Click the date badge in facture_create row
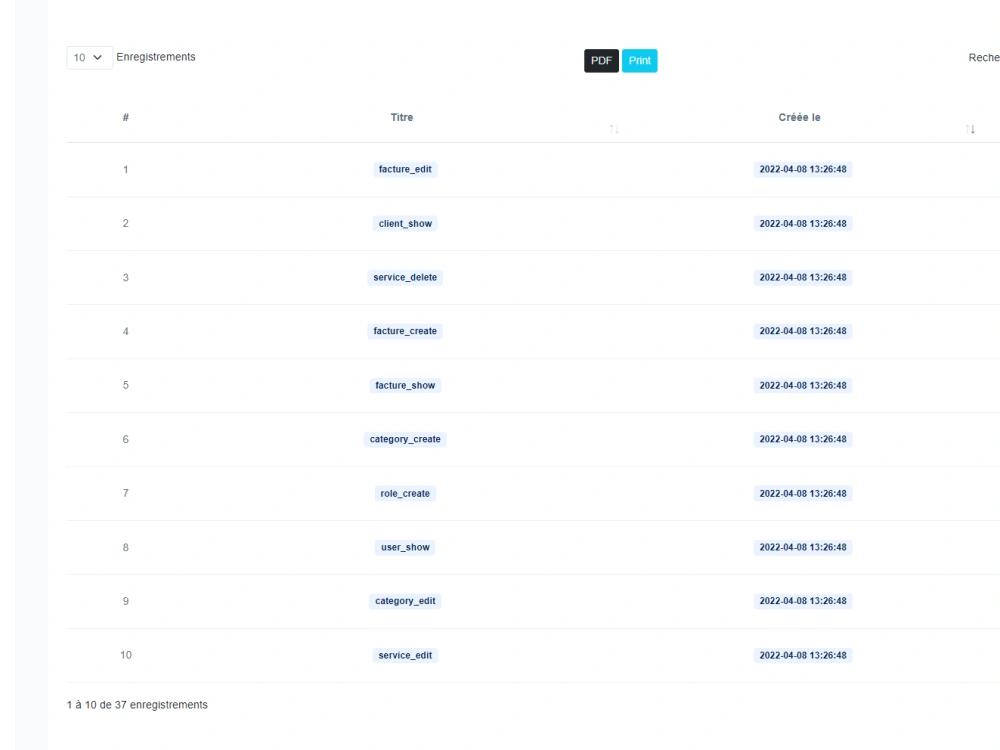The height and width of the screenshot is (750, 1000). coord(802,331)
